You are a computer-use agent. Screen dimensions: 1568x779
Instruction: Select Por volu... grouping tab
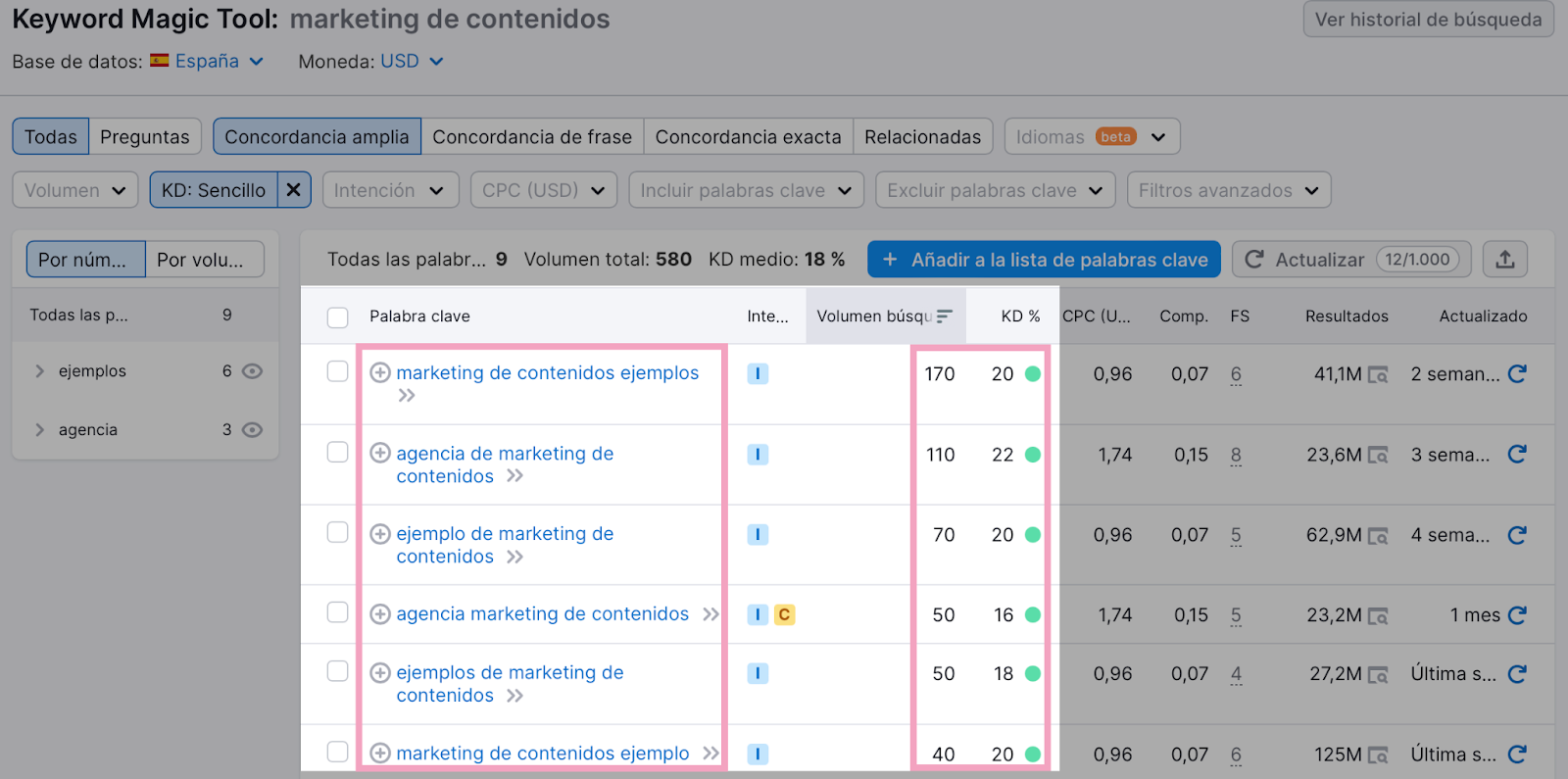coord(205,260)
